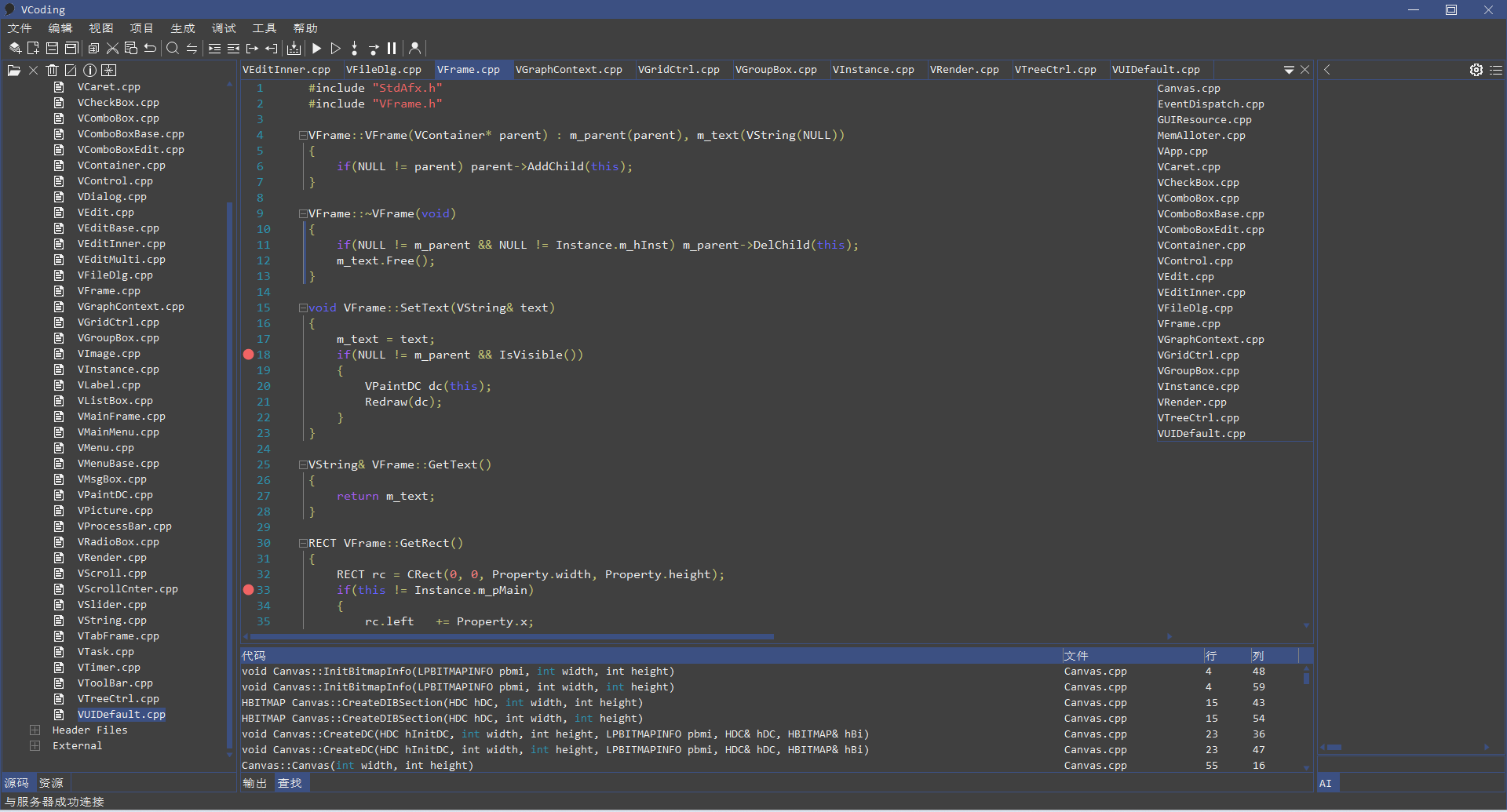Expand the Header Files tree node
The image size is (1507, 812).
(x=35, y=730)
